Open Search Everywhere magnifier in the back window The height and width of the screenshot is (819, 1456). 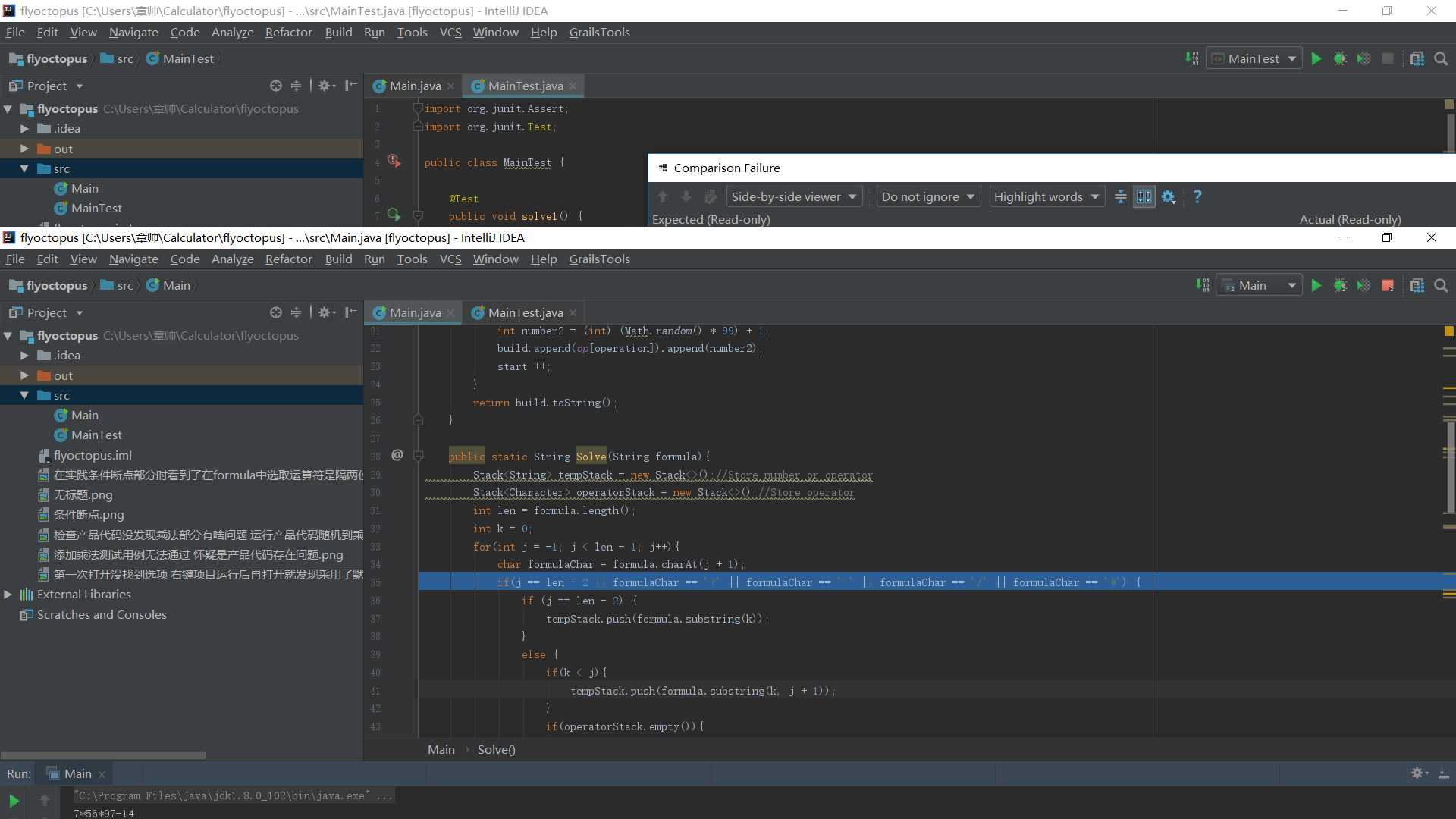pos(1441,59)
